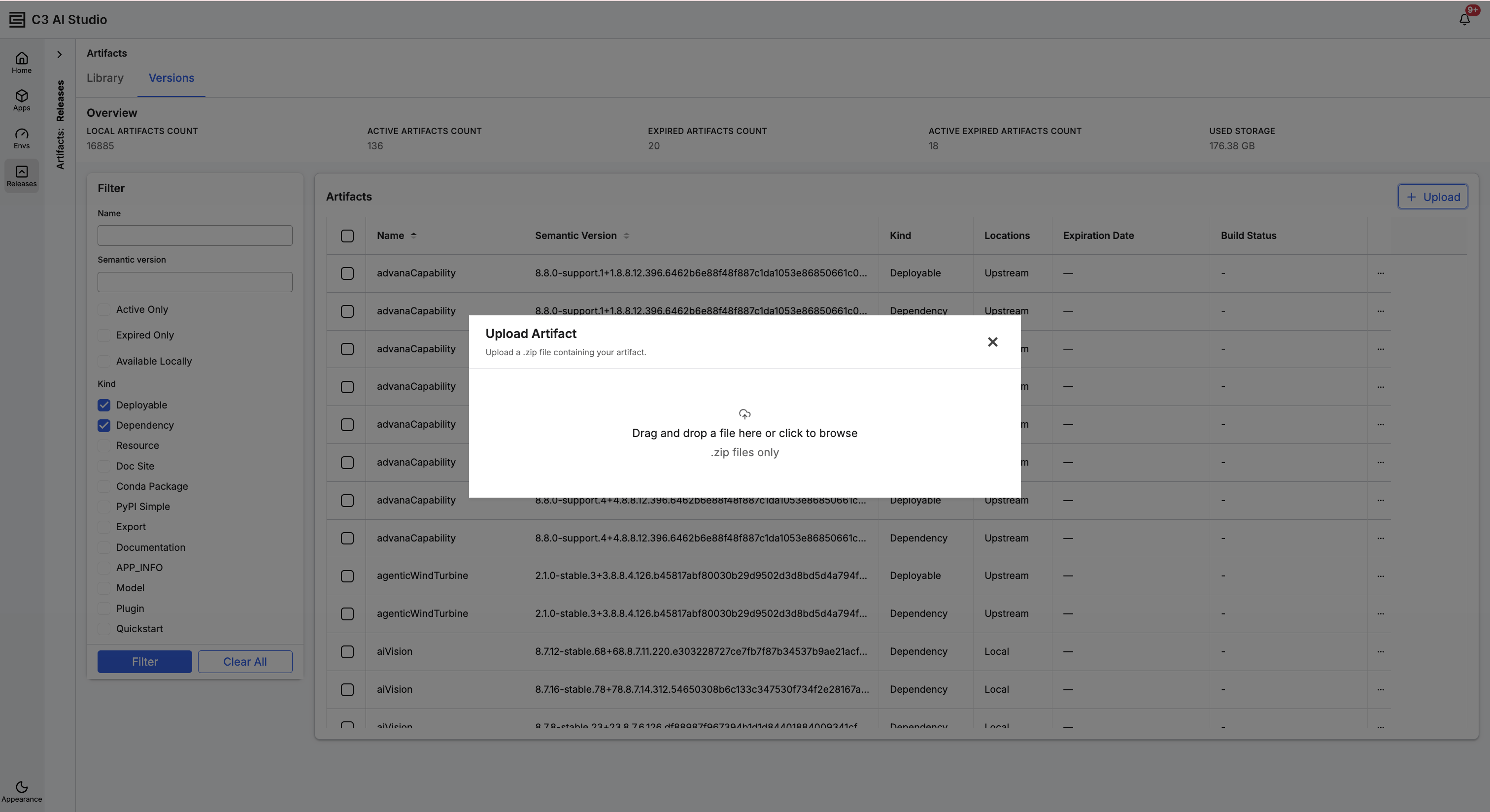1490x812 pixels.
Task: Uncheck the Deployable kind checkbox
Action: (104, 405)
